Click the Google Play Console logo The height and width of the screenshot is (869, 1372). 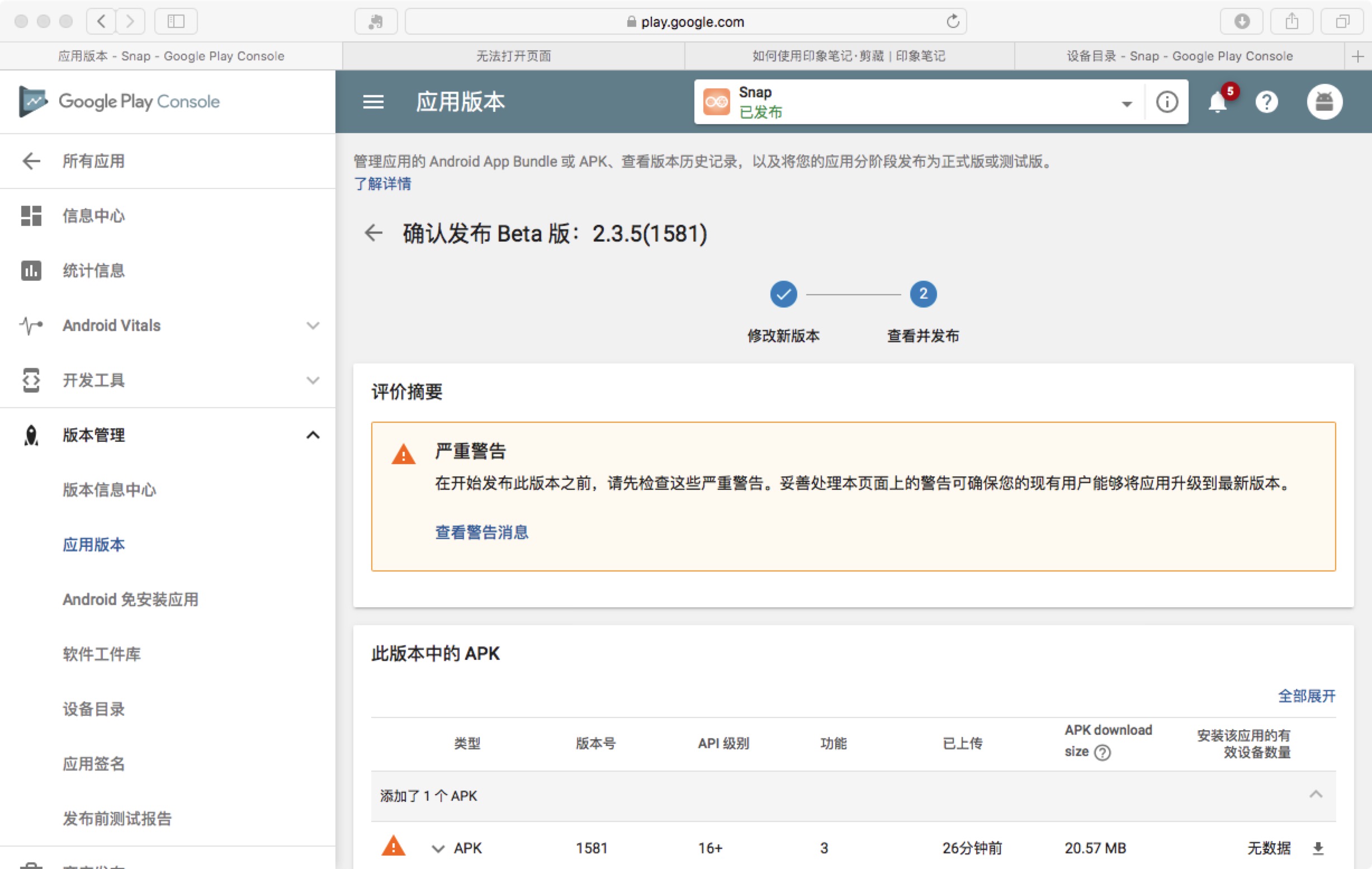[x=120, y=101]
